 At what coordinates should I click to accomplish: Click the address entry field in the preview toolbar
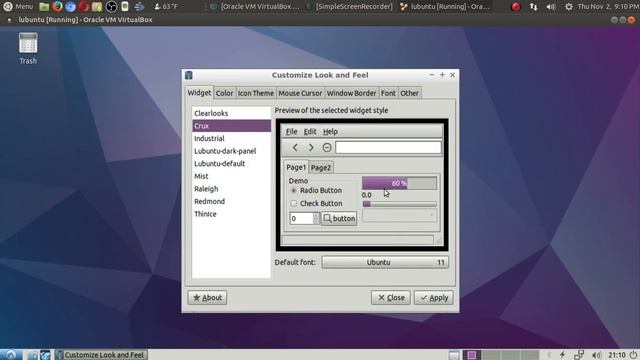[x=388, y=147]
